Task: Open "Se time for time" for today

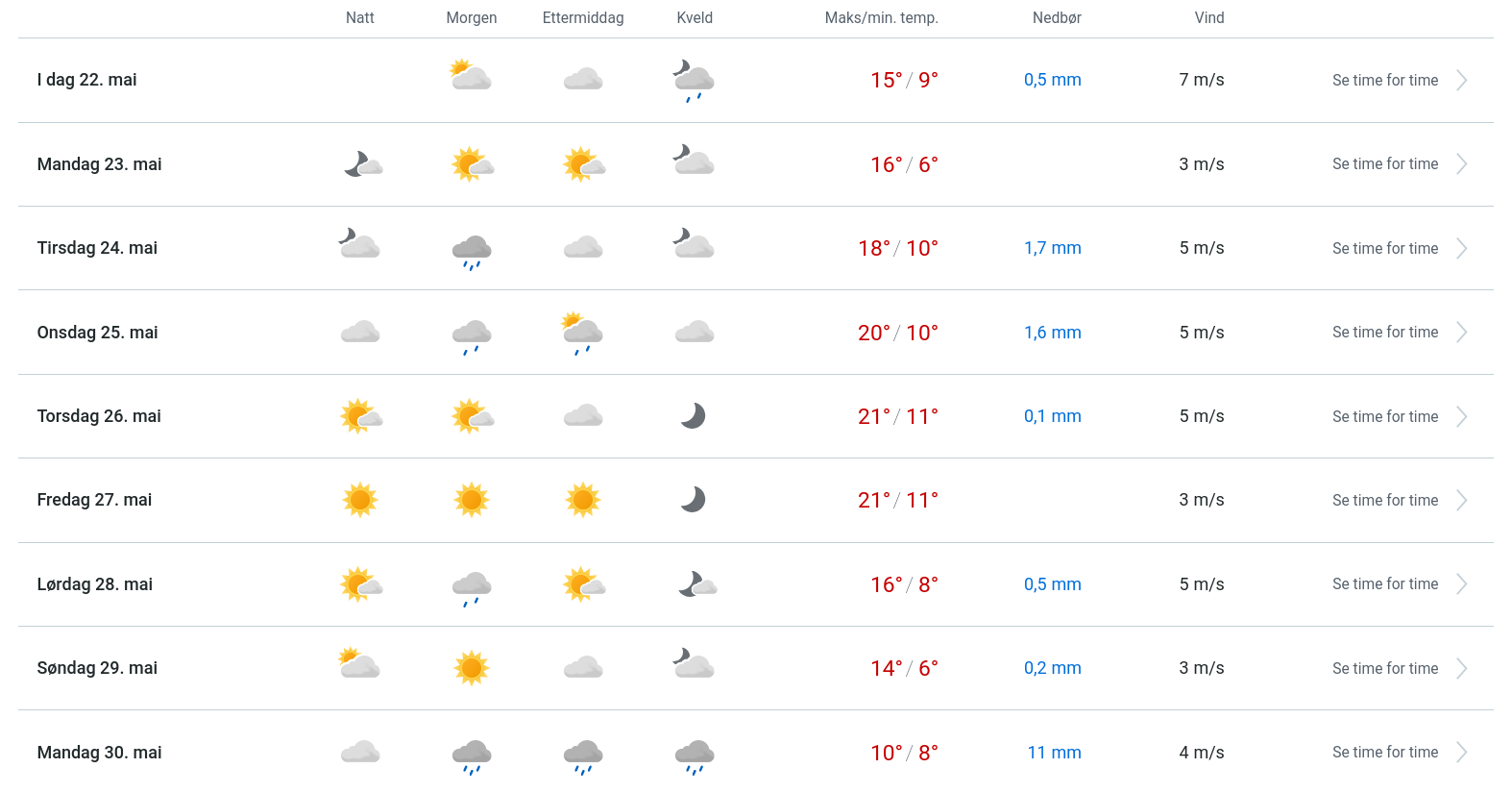Action: tap(1384, 81)
